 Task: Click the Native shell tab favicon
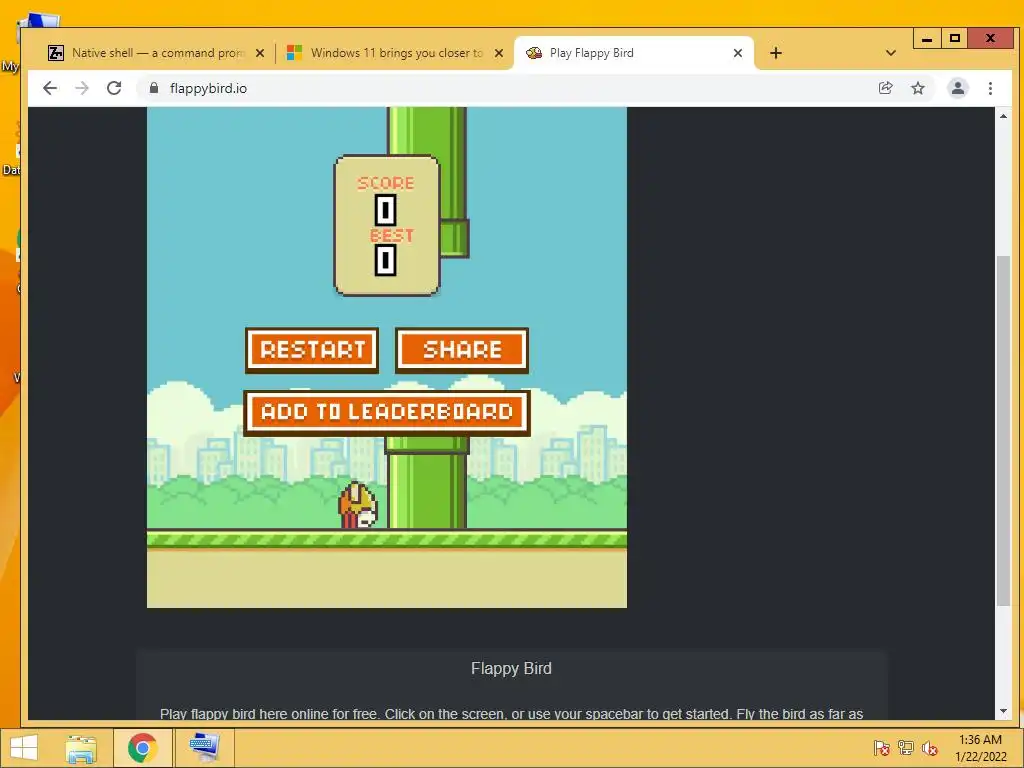(x=56, y=53)
